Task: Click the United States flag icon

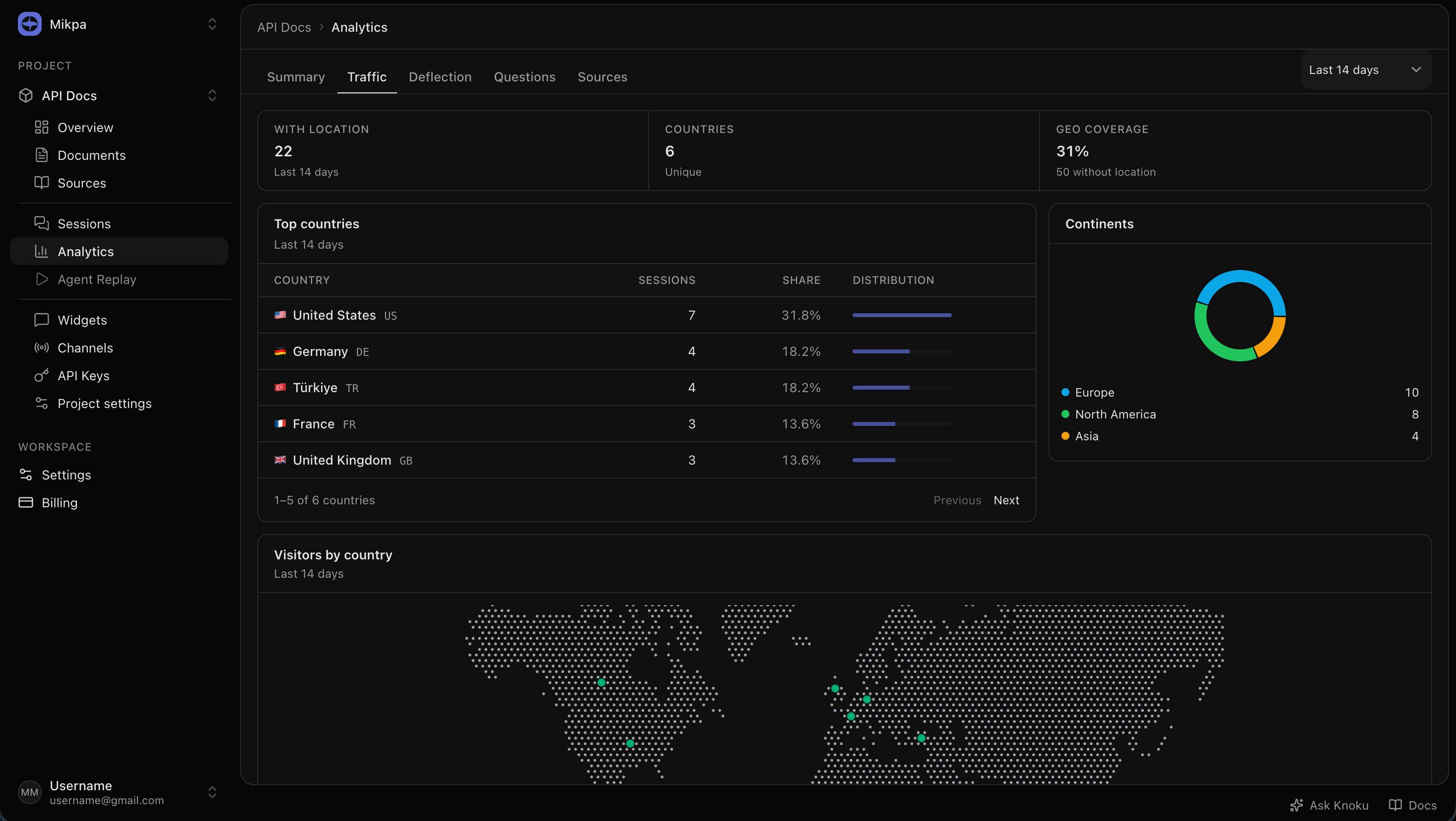Action: [x=280, y=315]
